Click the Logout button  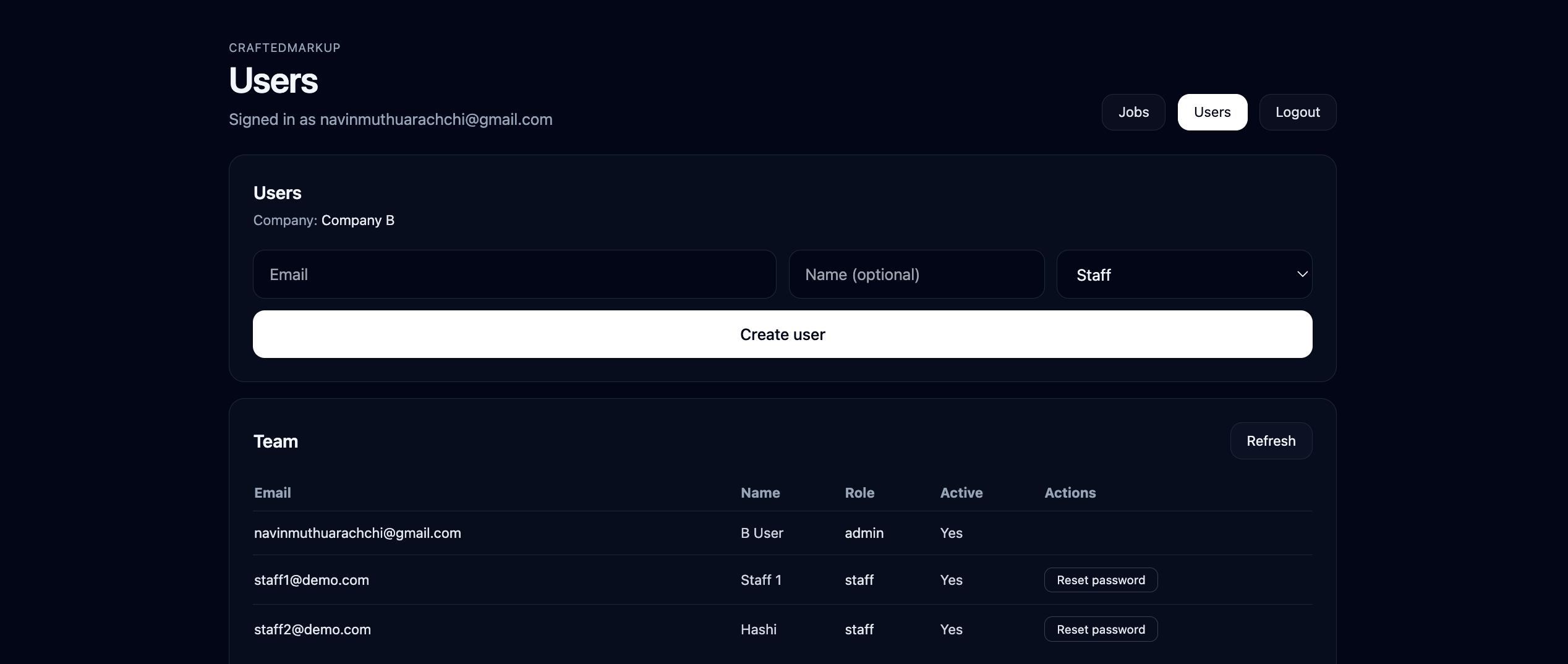pos(1297,112)
